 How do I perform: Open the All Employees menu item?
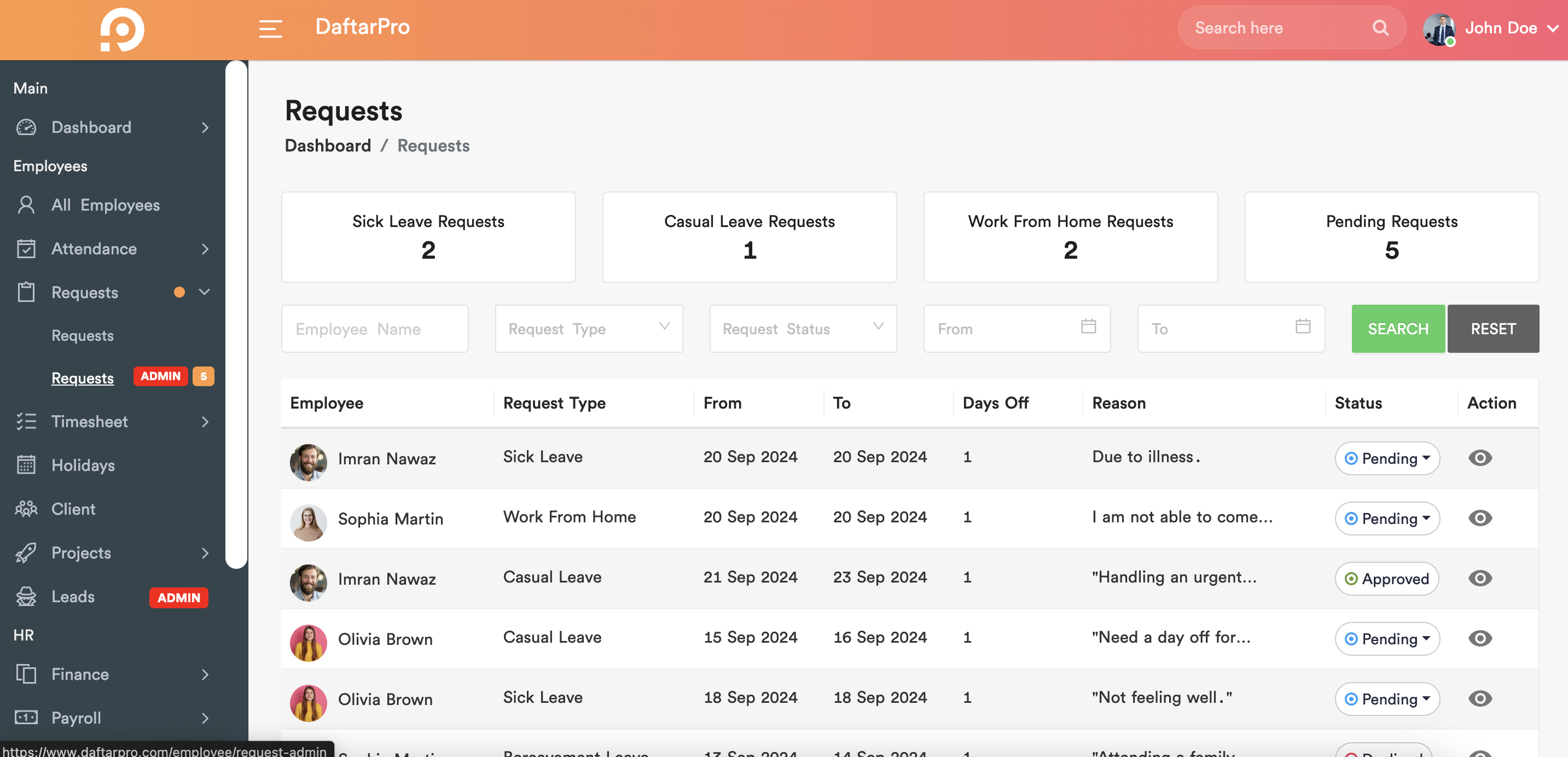(104, 205)
